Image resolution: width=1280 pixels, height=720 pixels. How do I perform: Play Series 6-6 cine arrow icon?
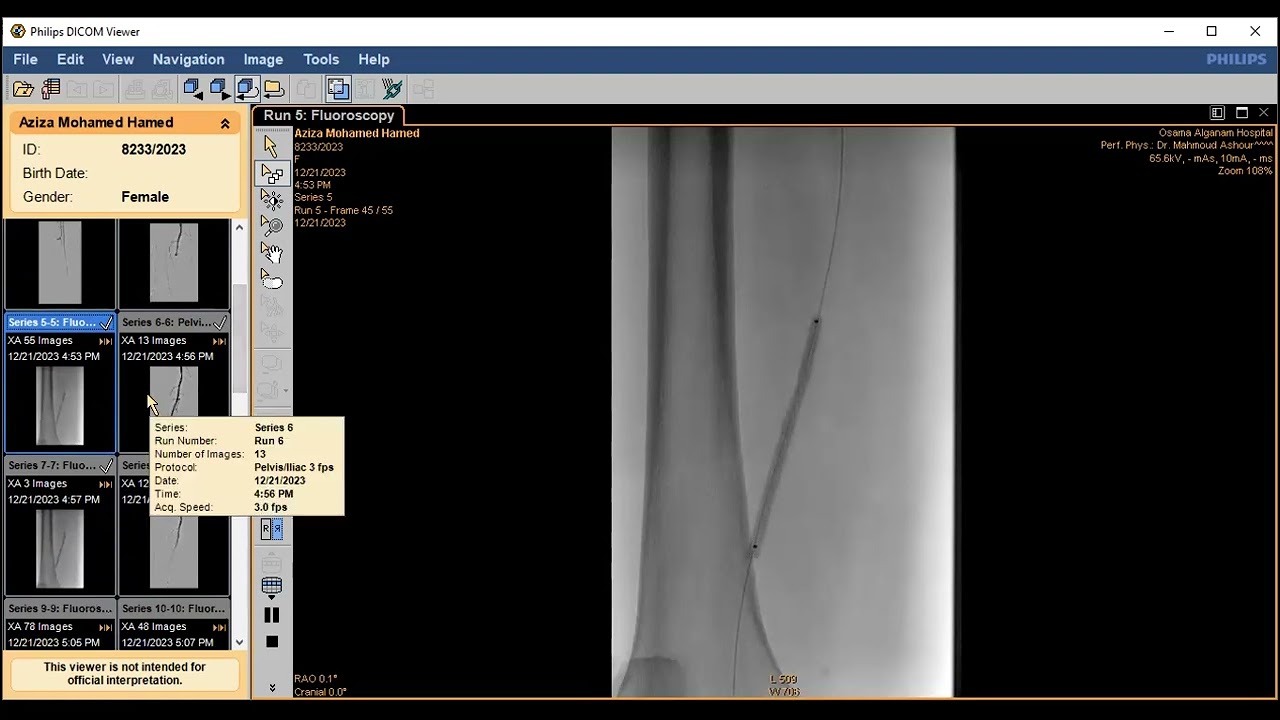coord(219,341)
